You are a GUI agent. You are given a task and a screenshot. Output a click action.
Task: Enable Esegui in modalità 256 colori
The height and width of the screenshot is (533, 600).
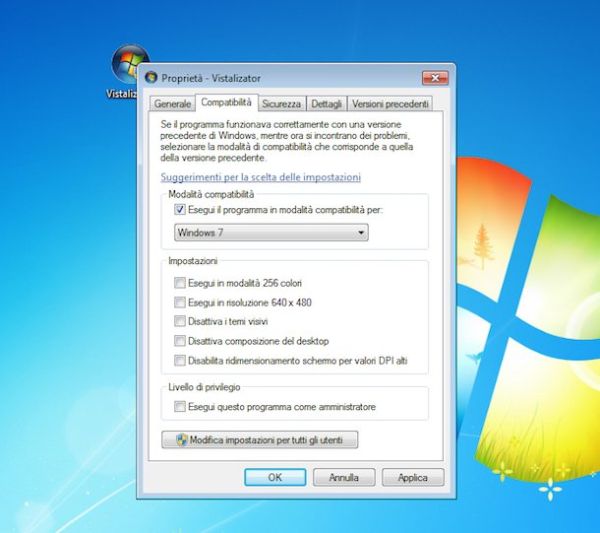point(180,283)
